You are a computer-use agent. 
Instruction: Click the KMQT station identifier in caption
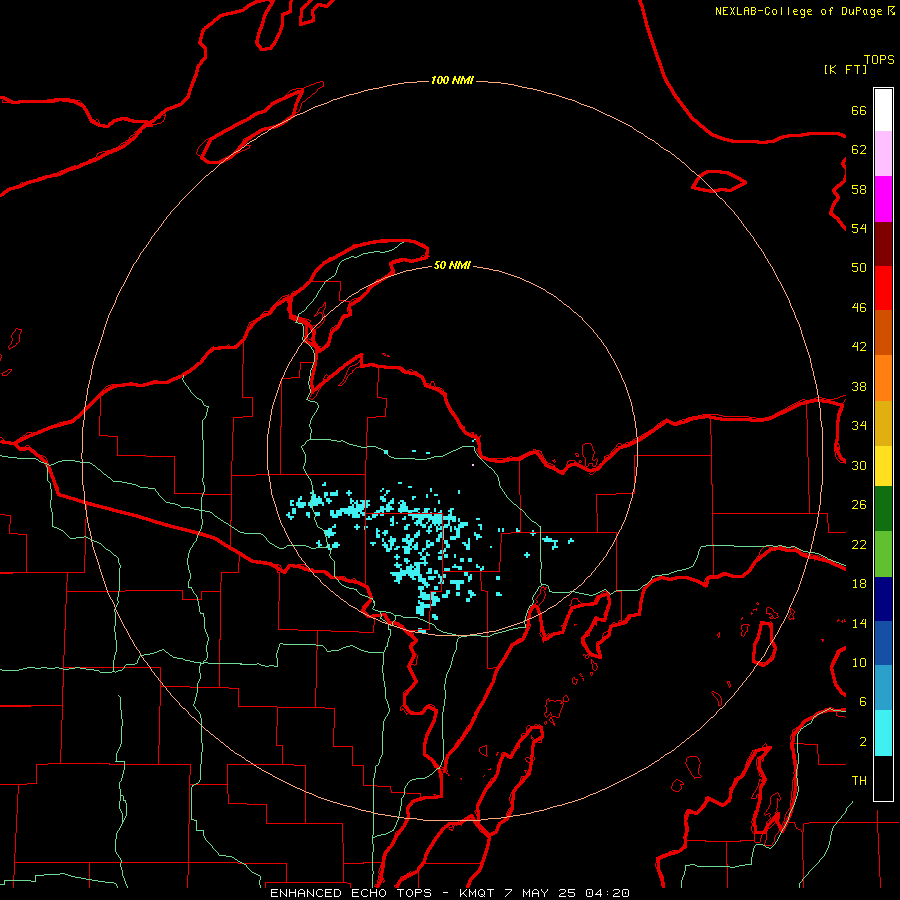pos(477,893)
